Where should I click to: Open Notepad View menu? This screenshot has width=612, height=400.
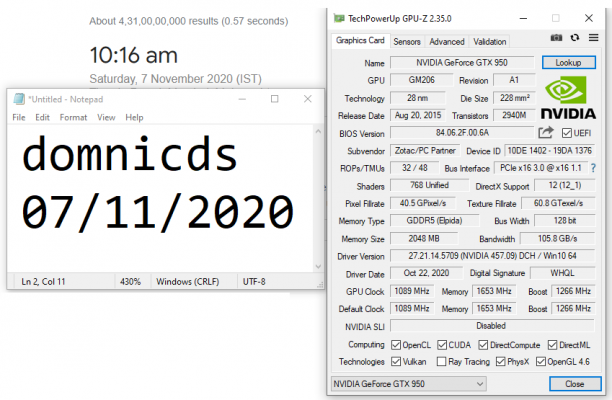[x=106, y=117]
